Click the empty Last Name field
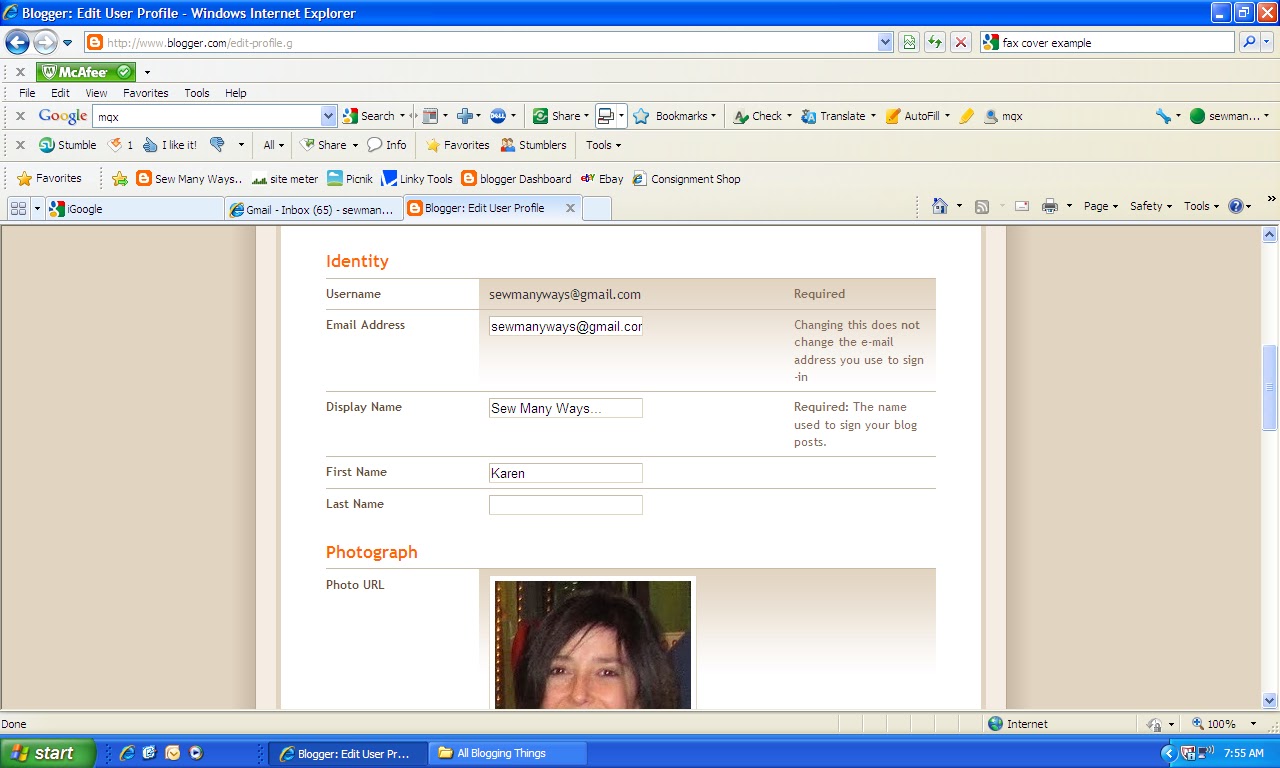 click(565, 505)
